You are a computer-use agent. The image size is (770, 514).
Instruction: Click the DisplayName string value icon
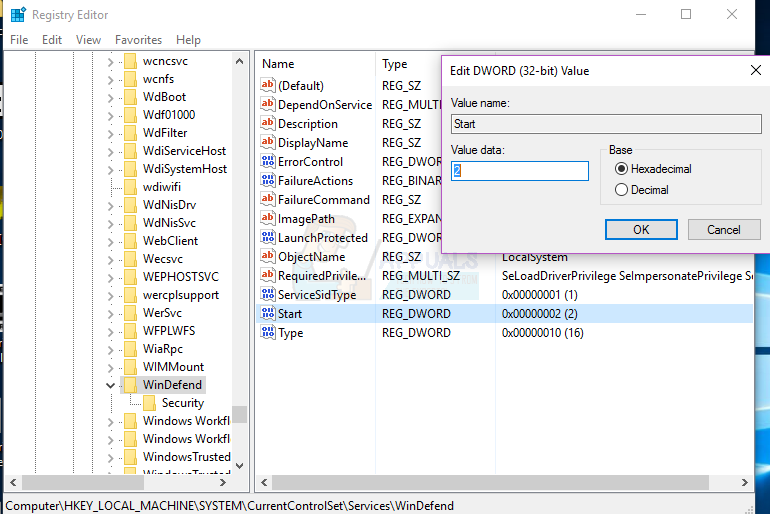point(268,142)
